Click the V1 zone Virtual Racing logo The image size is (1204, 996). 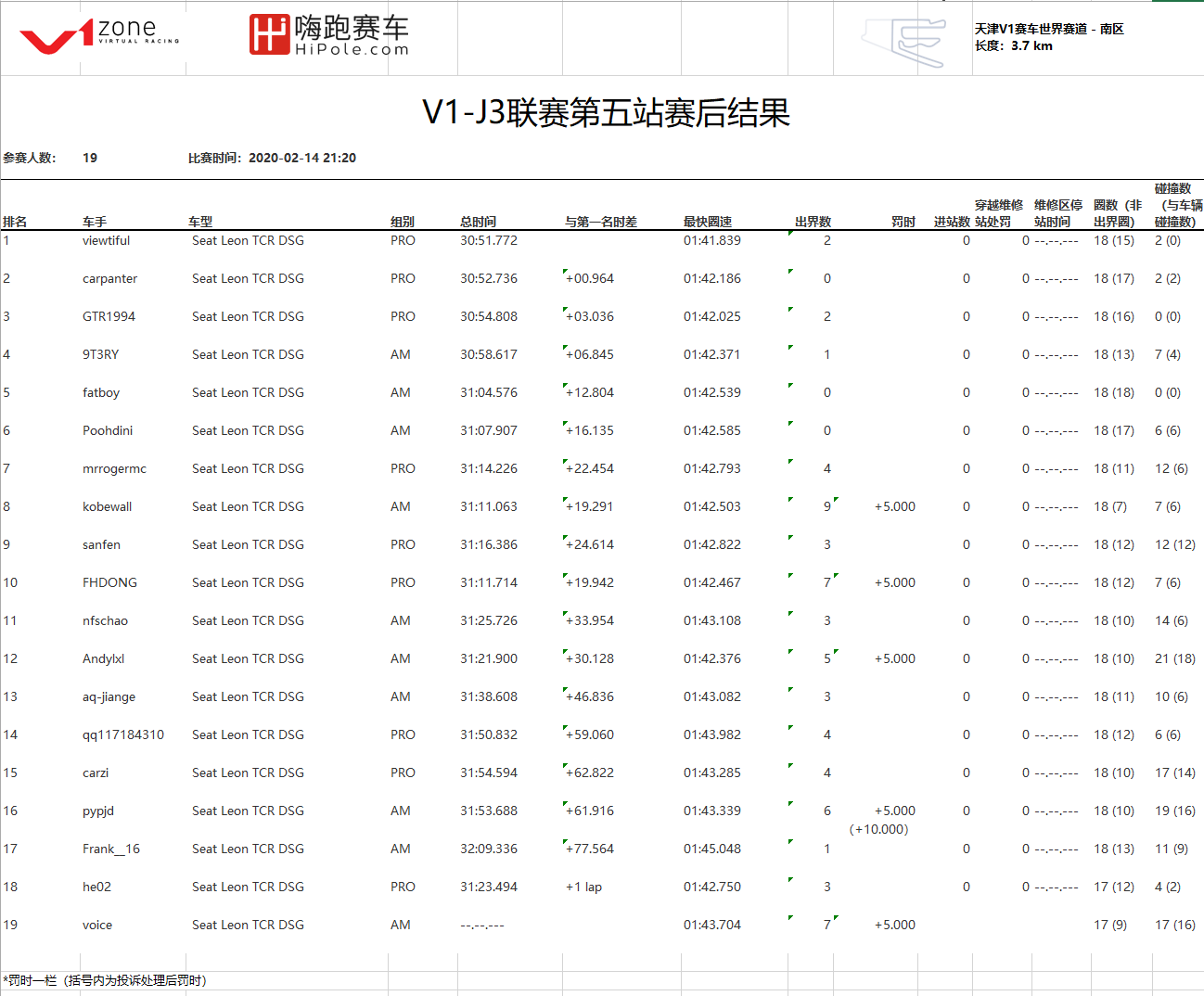[x=99, y=35]
